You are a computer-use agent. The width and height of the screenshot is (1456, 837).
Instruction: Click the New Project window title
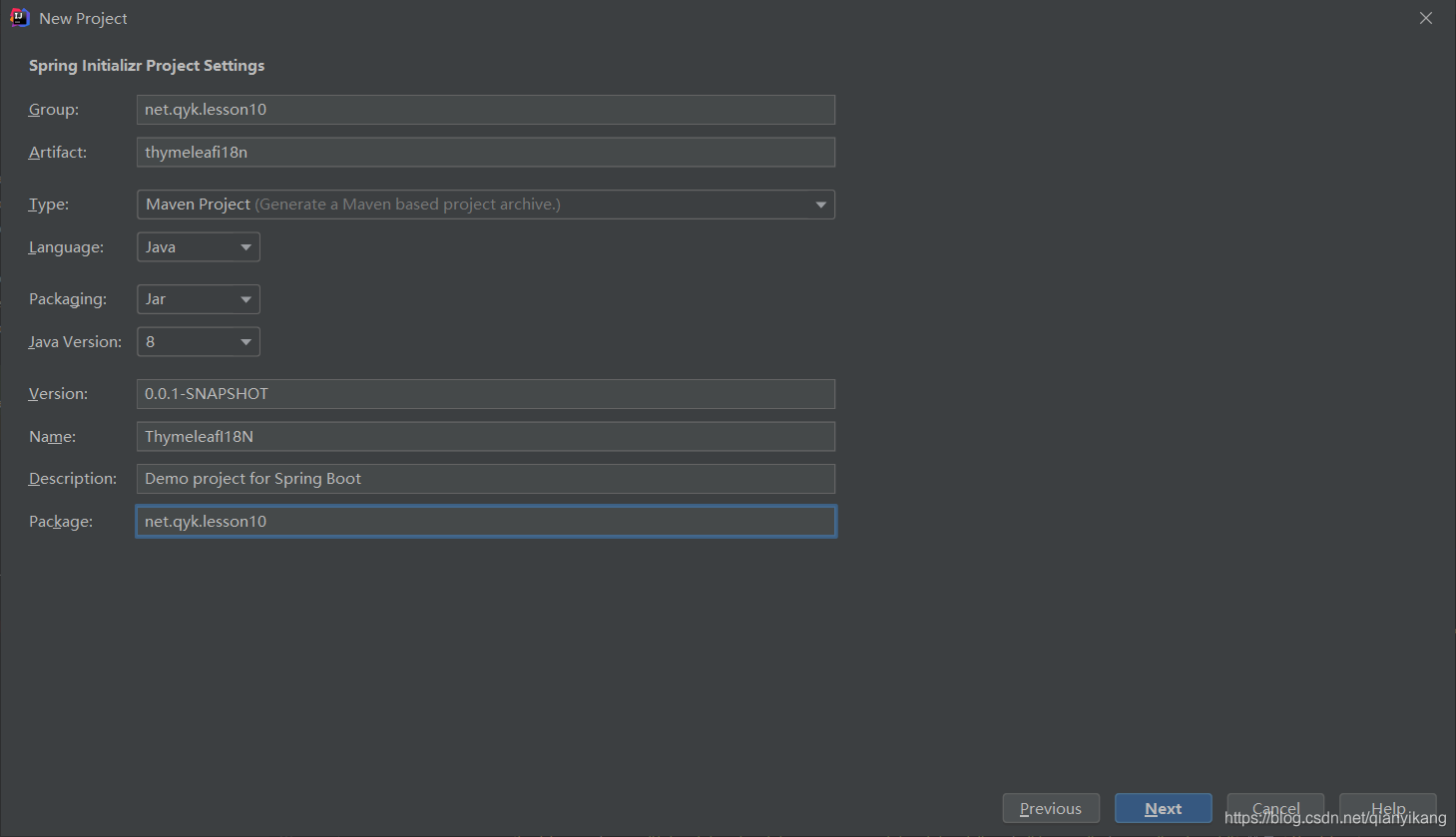point(83,19)
